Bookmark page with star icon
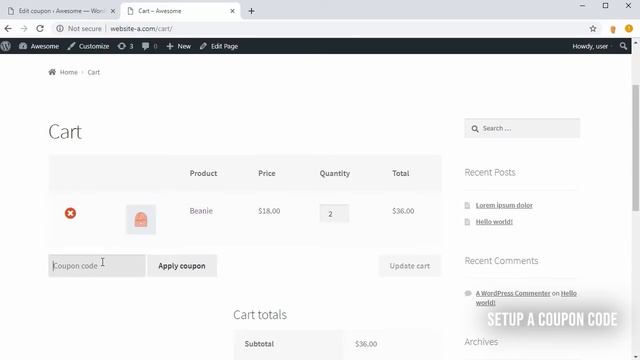Viewport: 640px width, 360px height. [593, 29]
